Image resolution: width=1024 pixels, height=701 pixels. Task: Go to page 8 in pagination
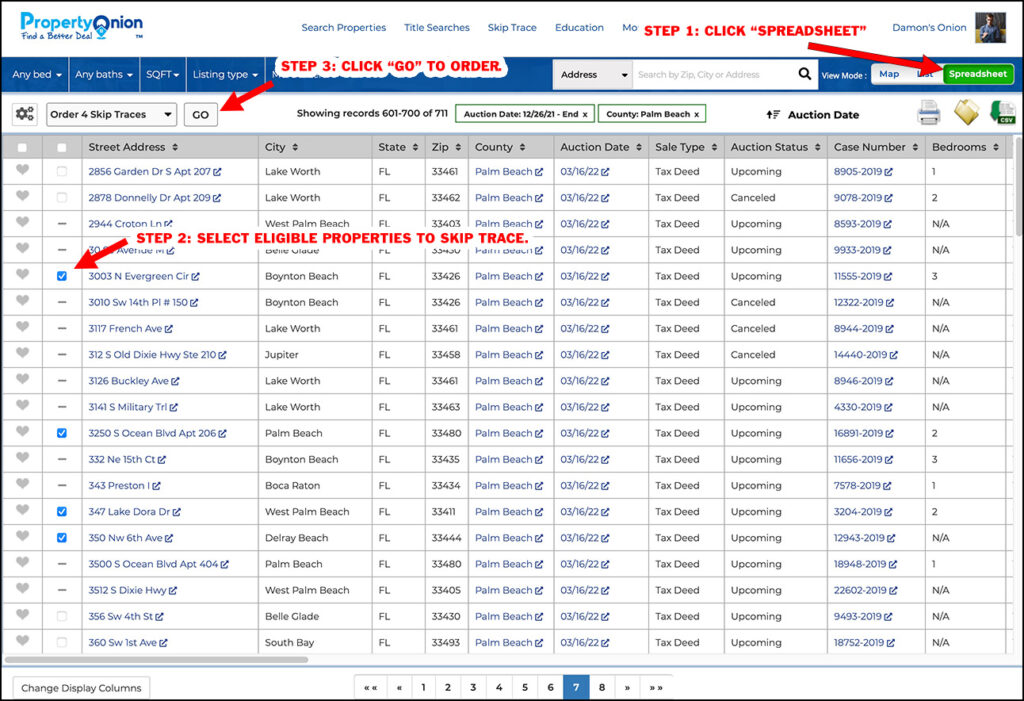pos(601,687)
